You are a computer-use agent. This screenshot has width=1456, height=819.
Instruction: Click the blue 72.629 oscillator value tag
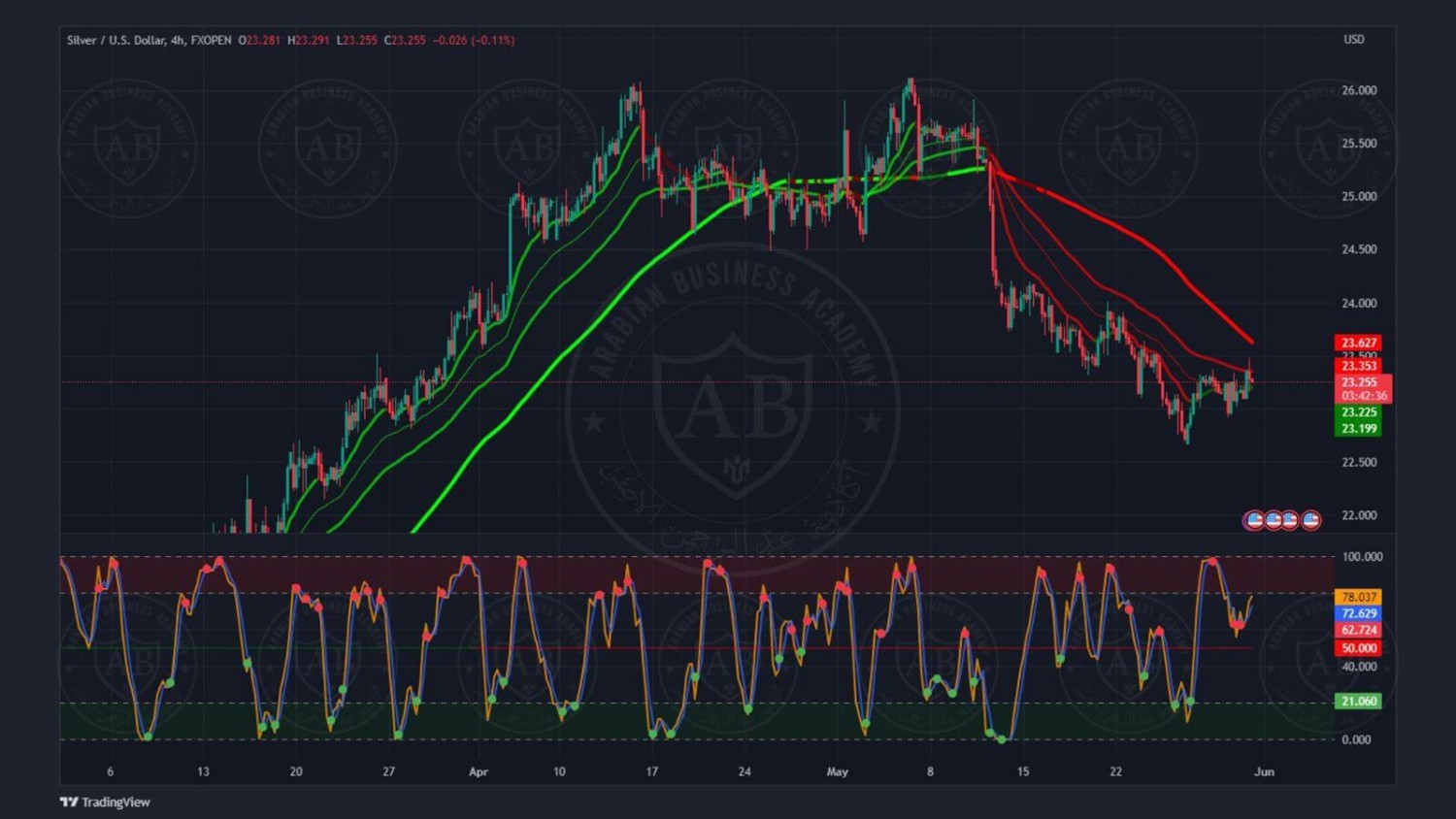1359,613
